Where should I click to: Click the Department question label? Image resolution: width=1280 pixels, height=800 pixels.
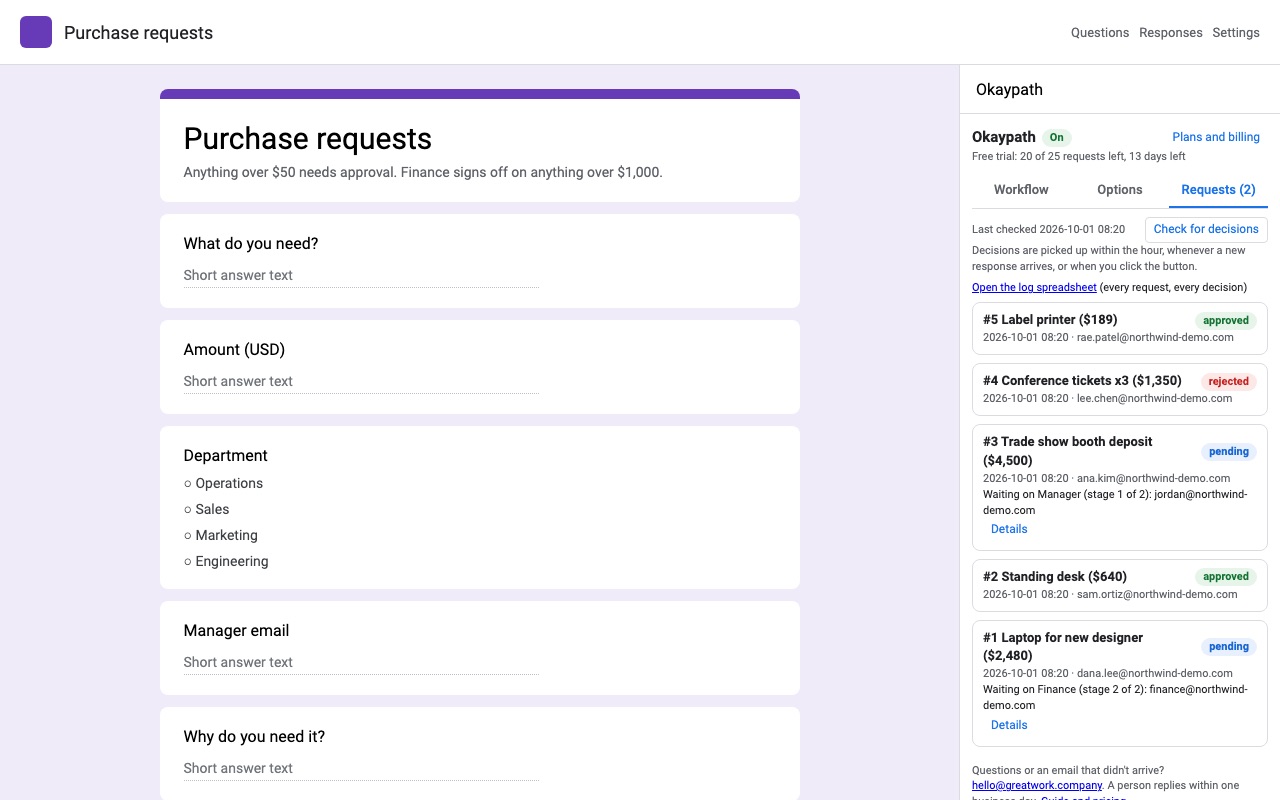(x=226, y=456)
